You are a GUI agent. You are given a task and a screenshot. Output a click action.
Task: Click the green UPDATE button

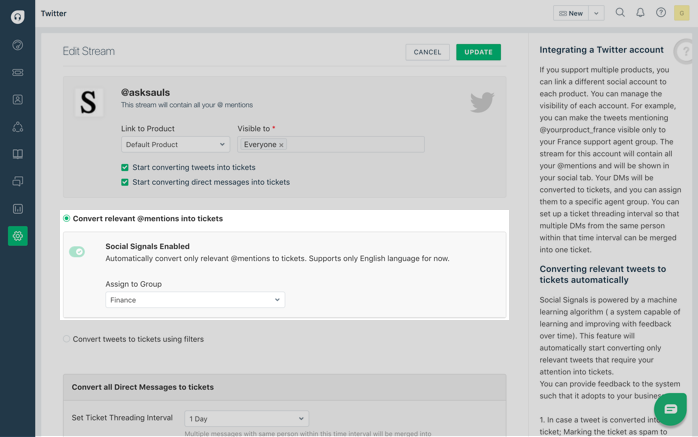(478, 52)
